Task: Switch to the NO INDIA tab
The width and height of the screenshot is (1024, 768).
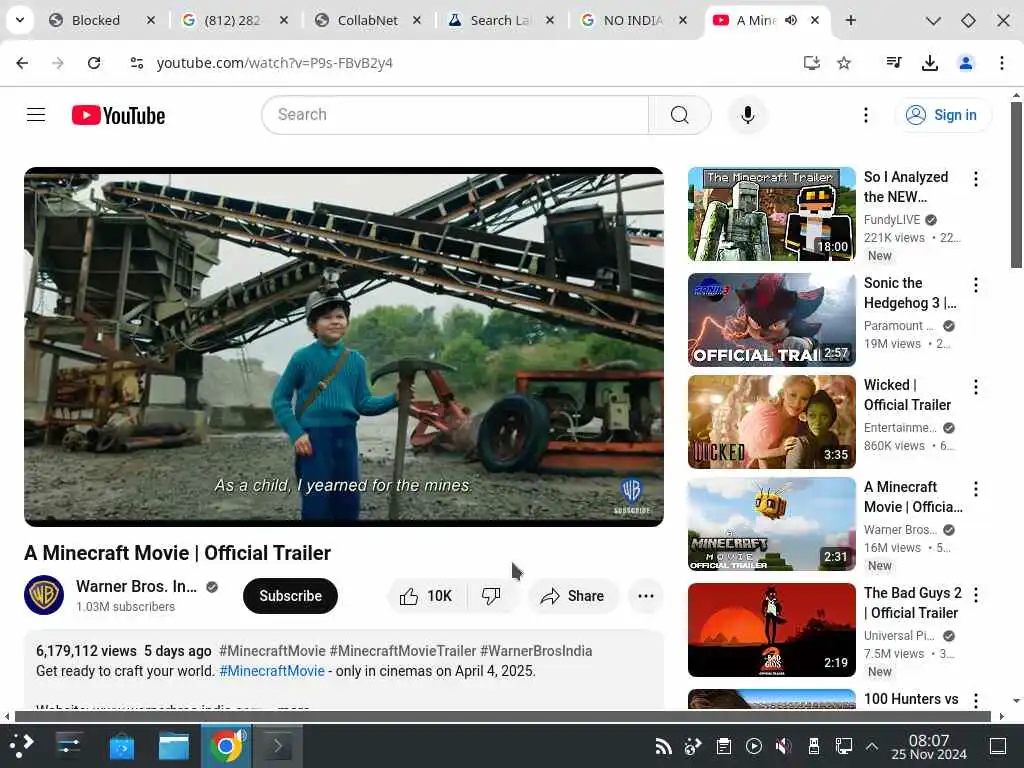Action: click(x=632, y=20)
